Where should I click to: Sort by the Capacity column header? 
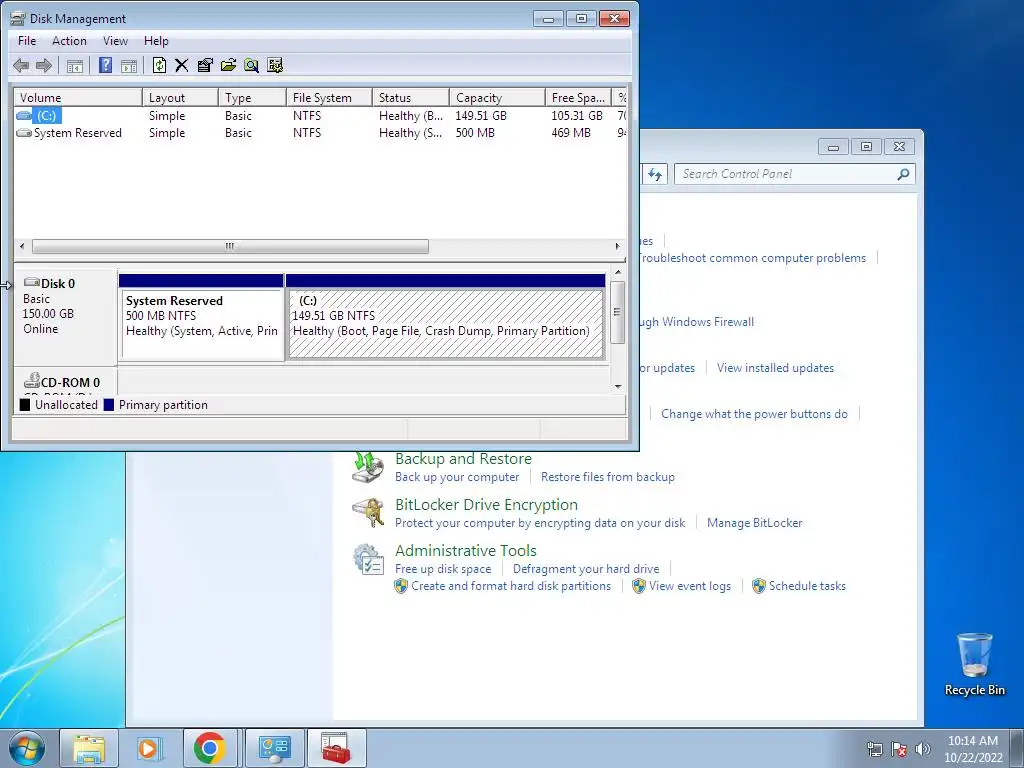[x=497, y=97]
